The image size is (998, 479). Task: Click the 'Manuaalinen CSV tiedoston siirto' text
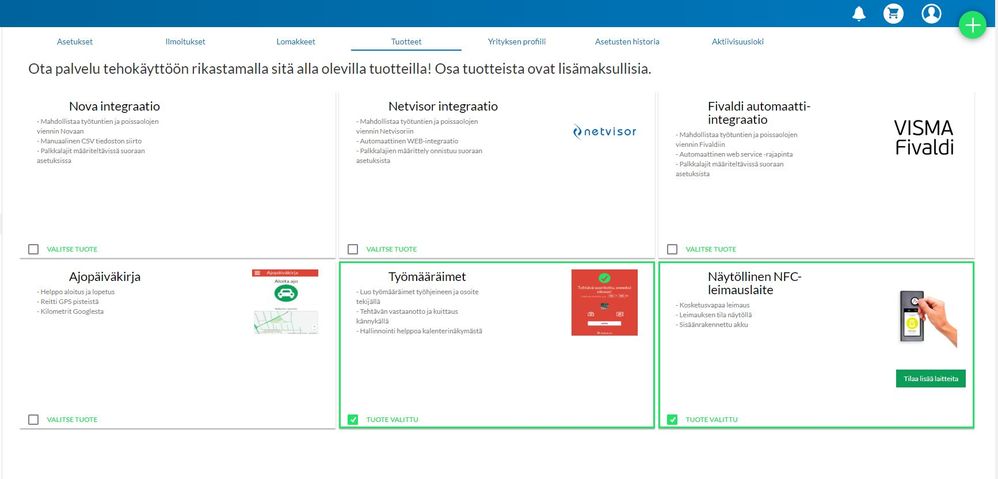click(89, 141)
